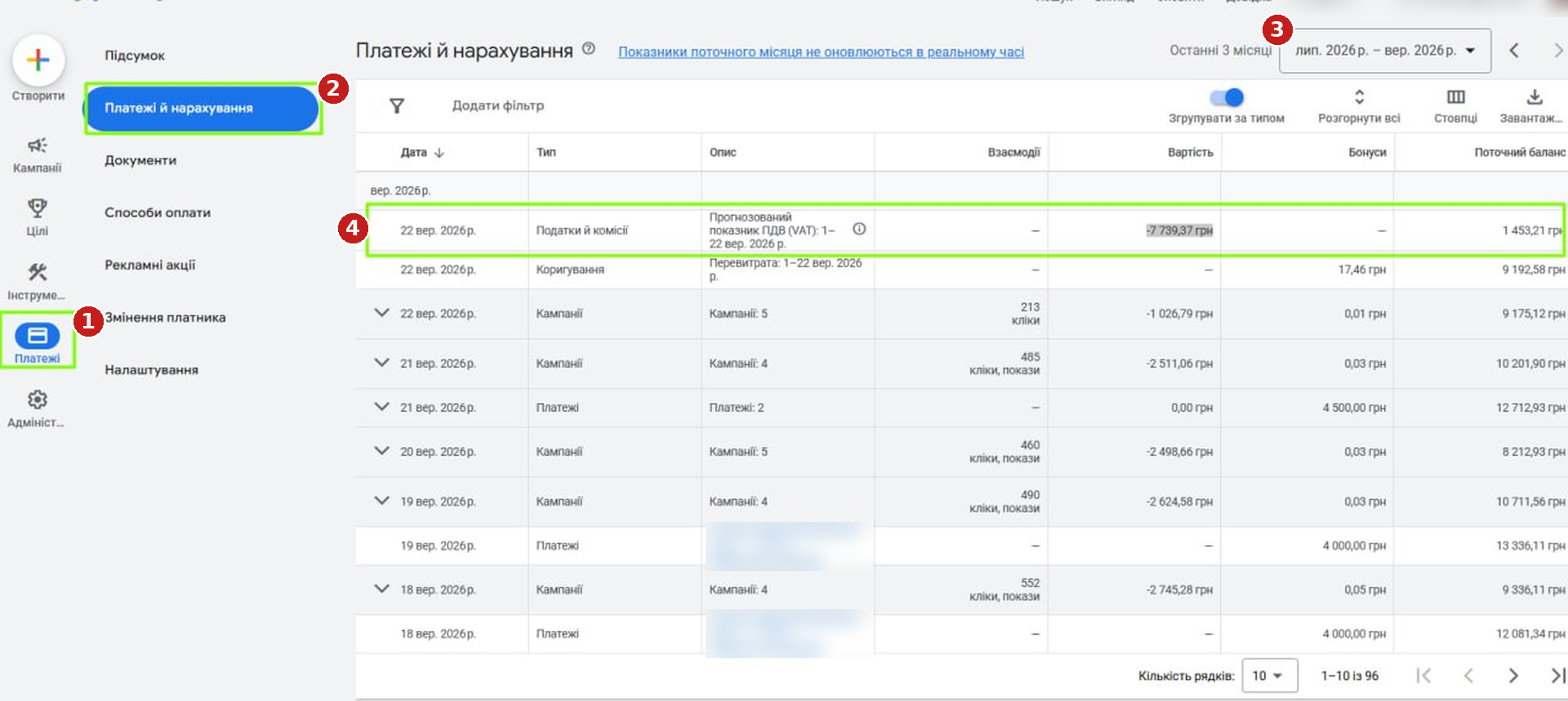Open the Рекламні акції menu item

[150, 265]
